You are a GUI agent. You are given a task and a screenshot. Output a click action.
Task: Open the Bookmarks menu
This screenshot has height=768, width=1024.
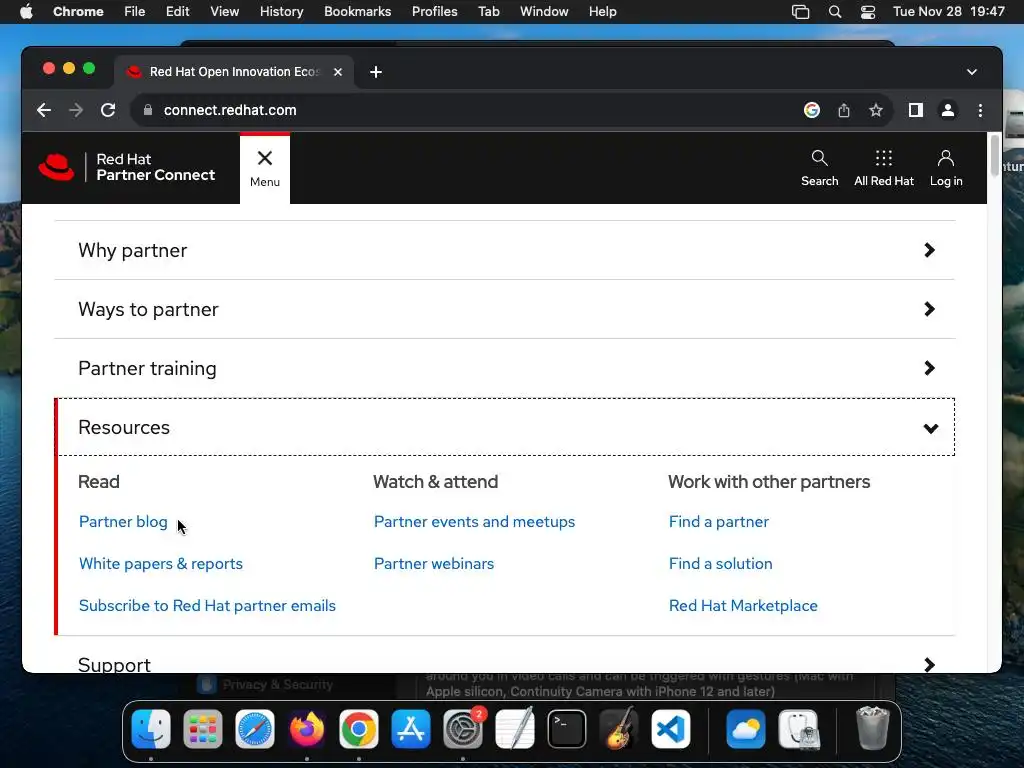point(357,12)
